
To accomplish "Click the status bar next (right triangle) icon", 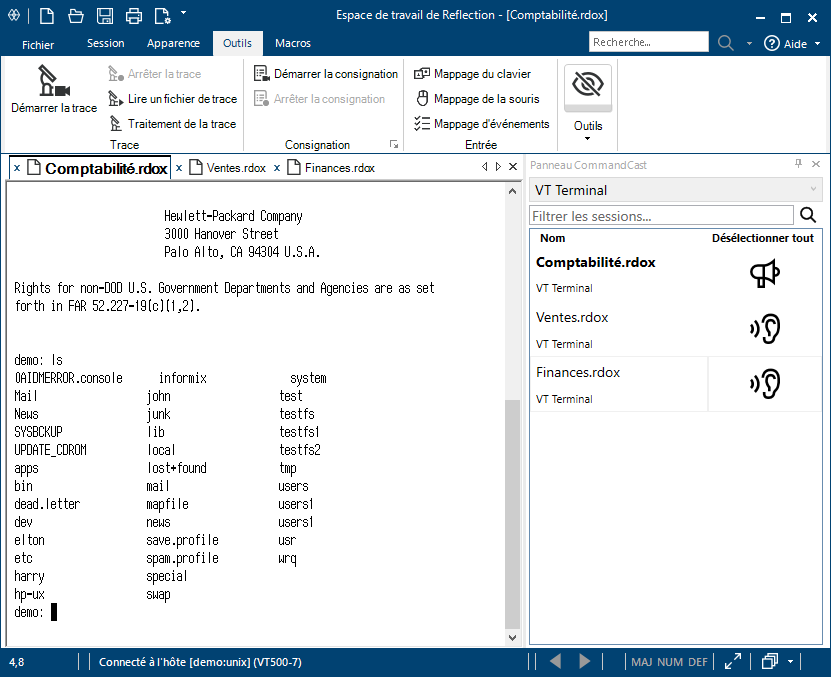I will [x=585, y=661].
